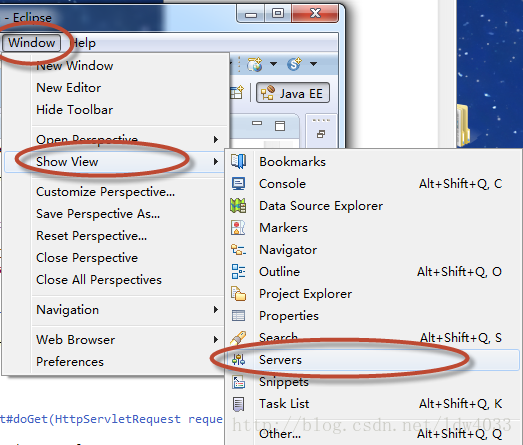
Task: Click the Search view icon
Action: pyautogui.click(x=238, y=338)
